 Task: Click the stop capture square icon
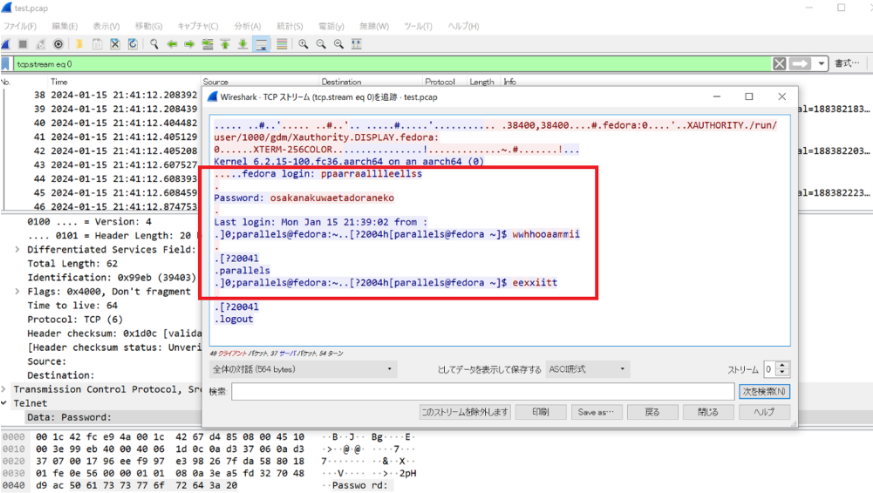click(23, 44)
